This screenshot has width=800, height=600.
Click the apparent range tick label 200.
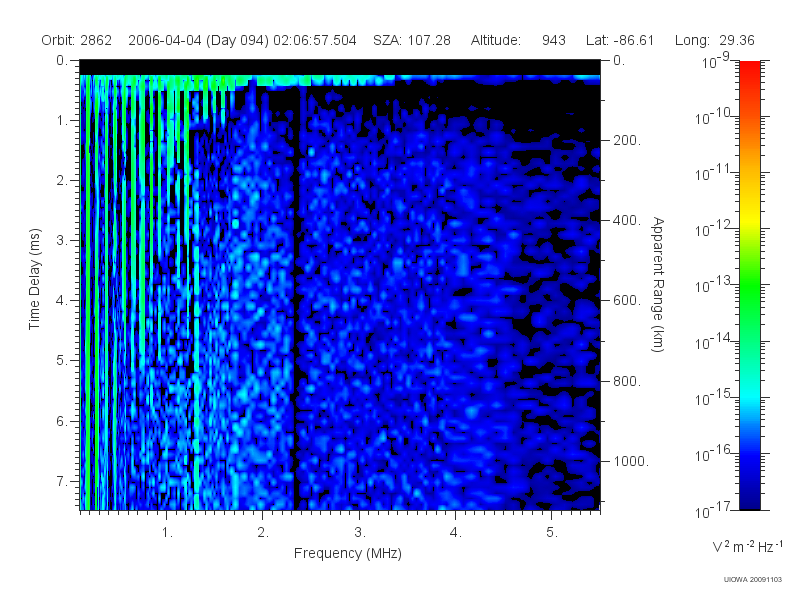pyautogui.click(x=627, y=140)
